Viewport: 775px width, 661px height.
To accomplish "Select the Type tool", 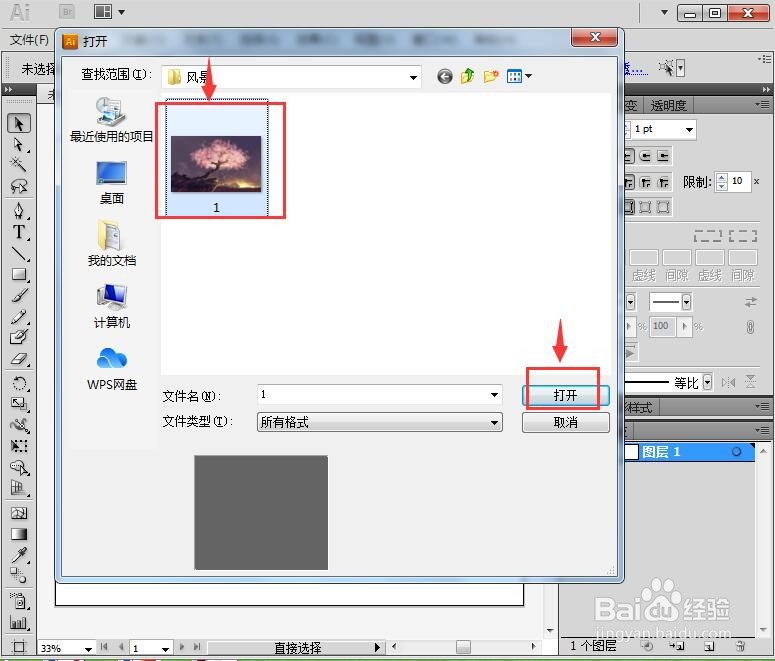I will [x=19, y=232].
